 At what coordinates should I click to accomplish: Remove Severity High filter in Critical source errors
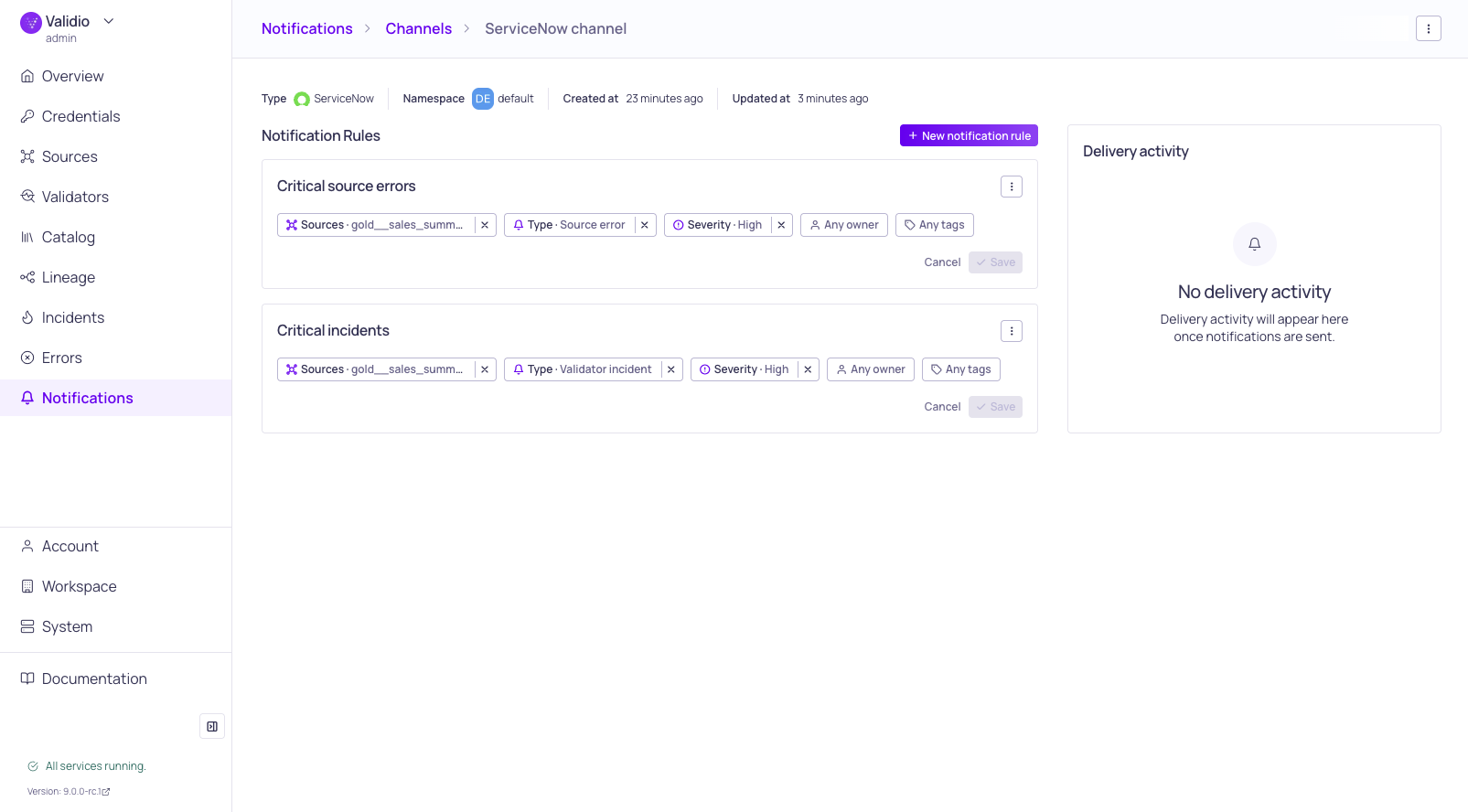click(x=781, y=225)
